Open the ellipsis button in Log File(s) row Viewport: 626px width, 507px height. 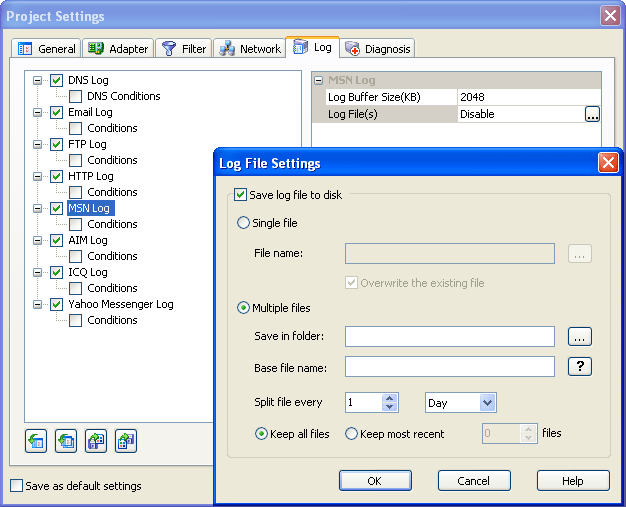(x=592, y=114)
